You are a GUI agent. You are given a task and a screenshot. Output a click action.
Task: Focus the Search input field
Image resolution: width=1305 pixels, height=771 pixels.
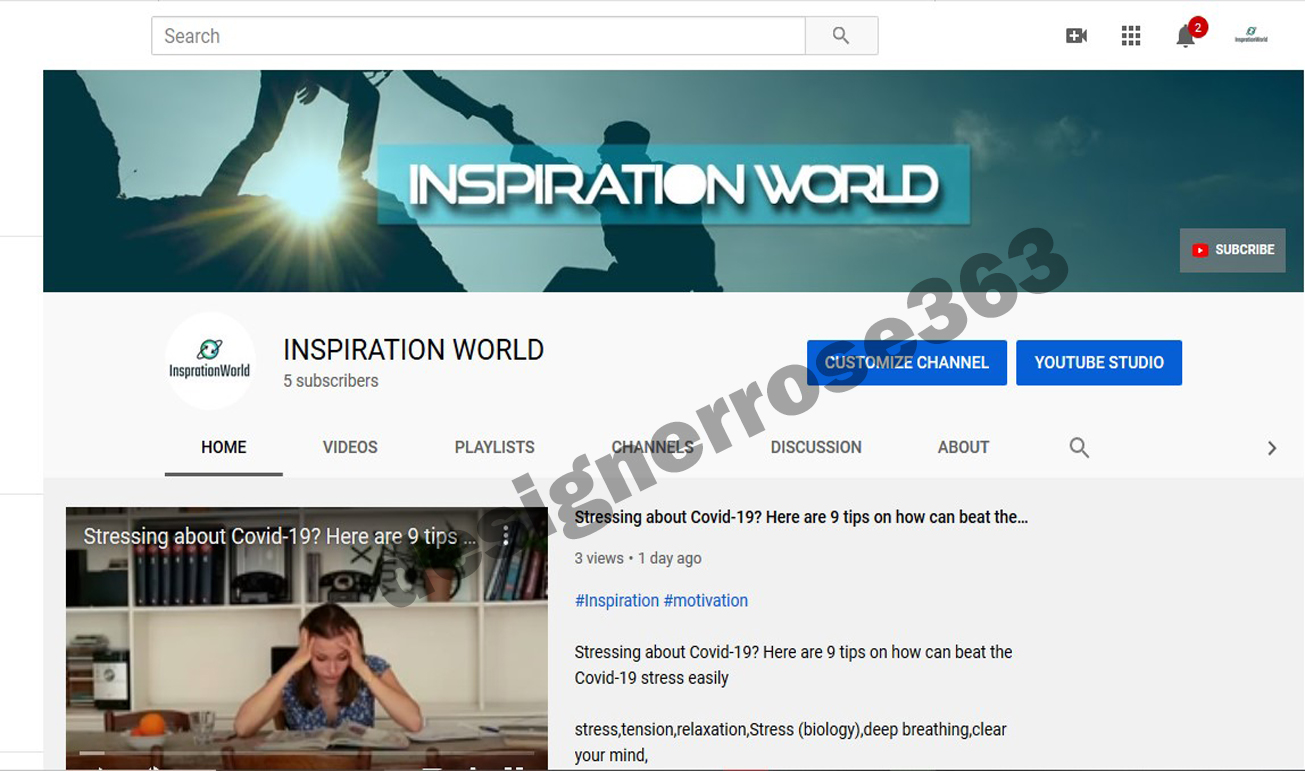478,36
